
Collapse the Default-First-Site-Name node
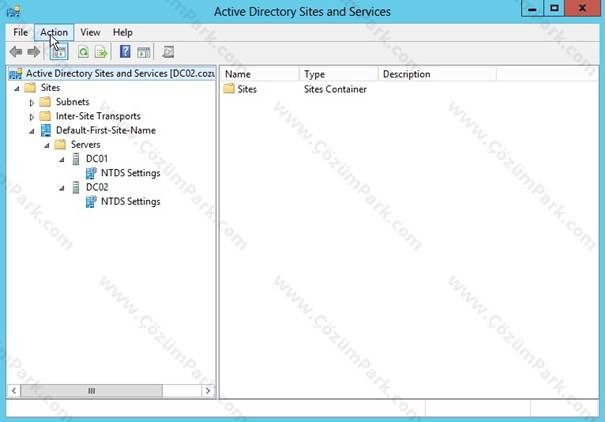point(32,132)
